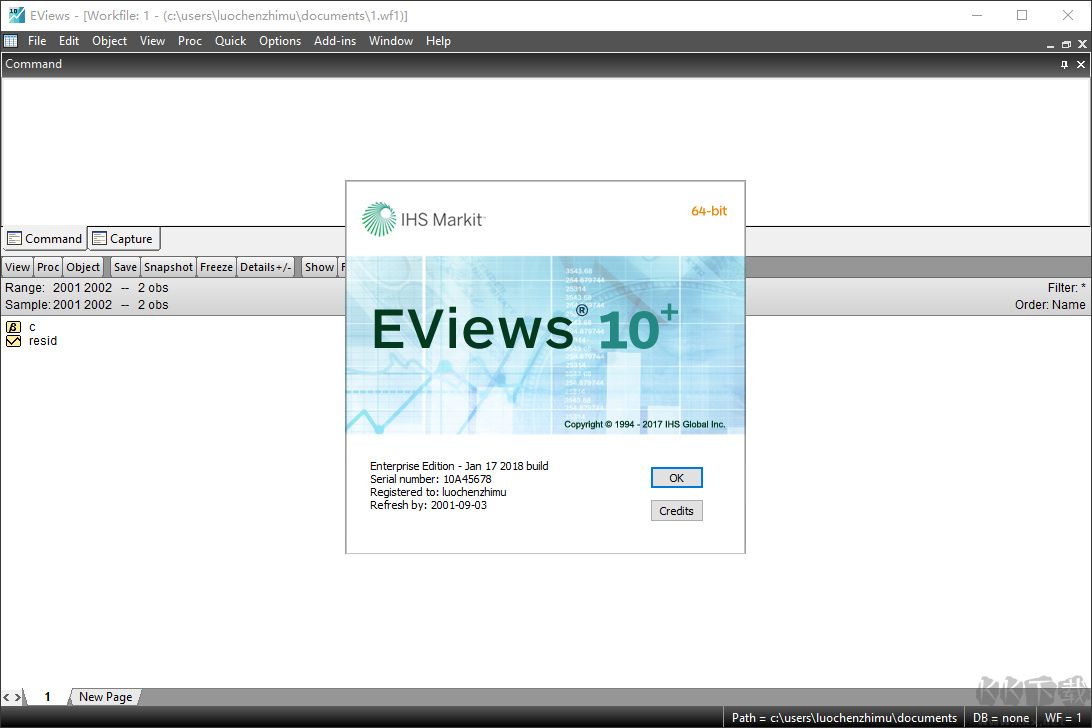This screenshot has width=1092, height=728.
Task: Close the inner workfile window
Action: pyautogui.click(x=1082, y=44)
